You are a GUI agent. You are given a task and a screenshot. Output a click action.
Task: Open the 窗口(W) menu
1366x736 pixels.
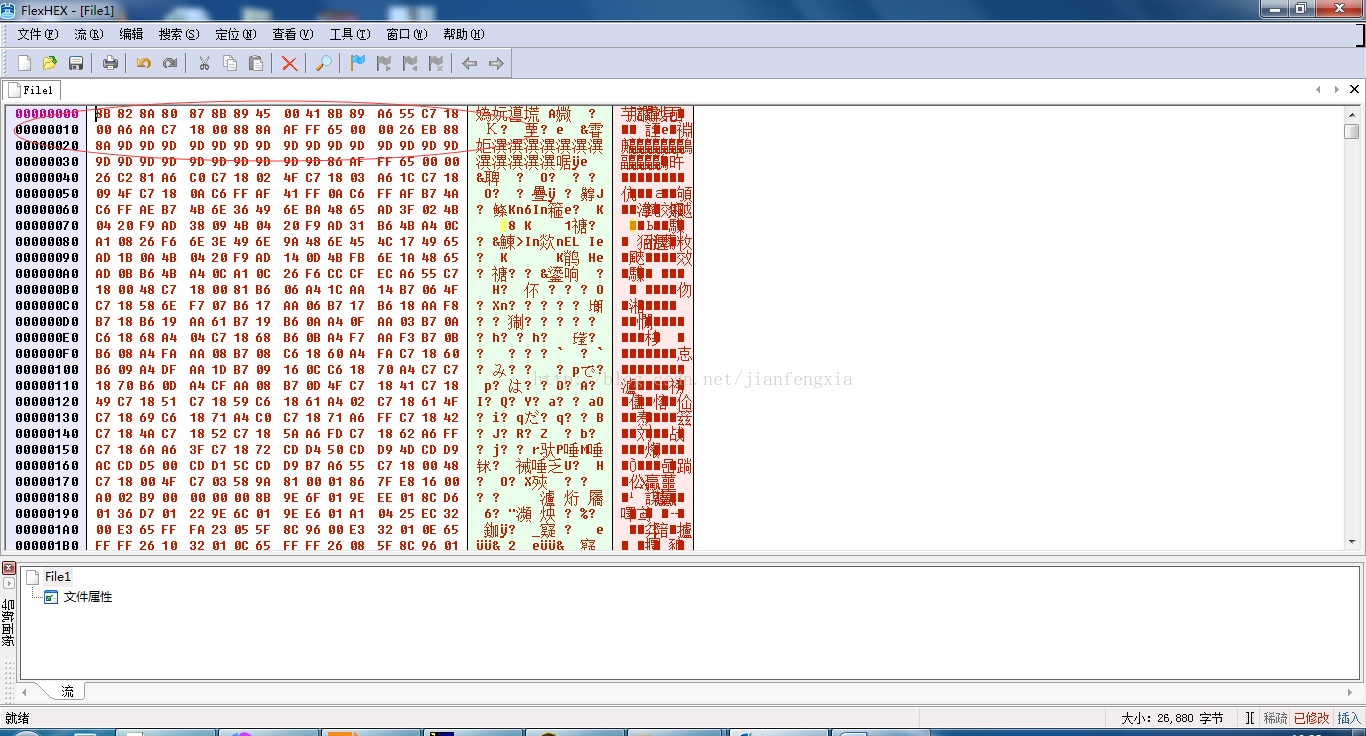(407, 34)
